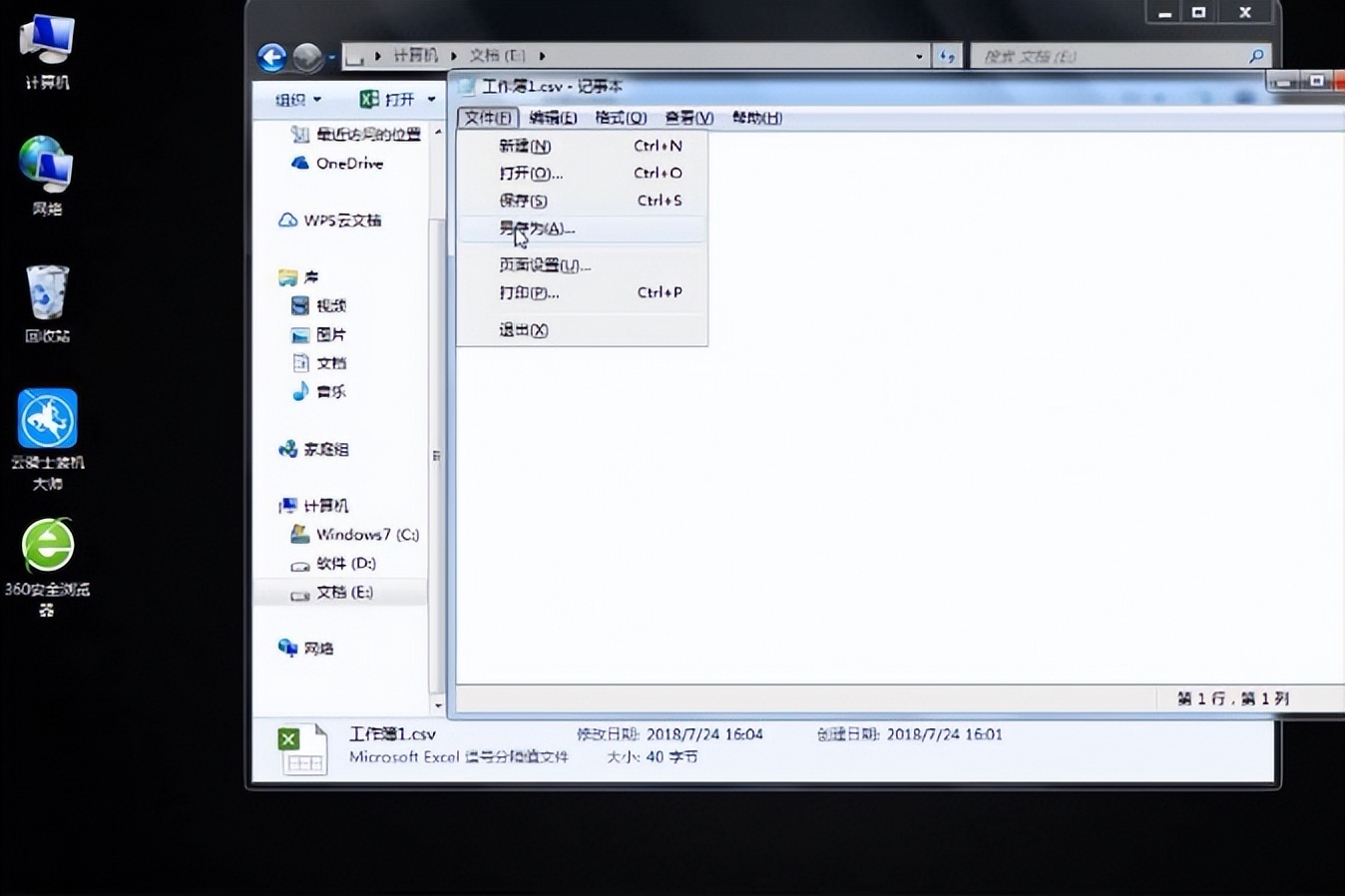Click the 工作簿1.csv file name in details pane
The height and width of the screenshot is (896, 1345).
click(x=392, y=734)
